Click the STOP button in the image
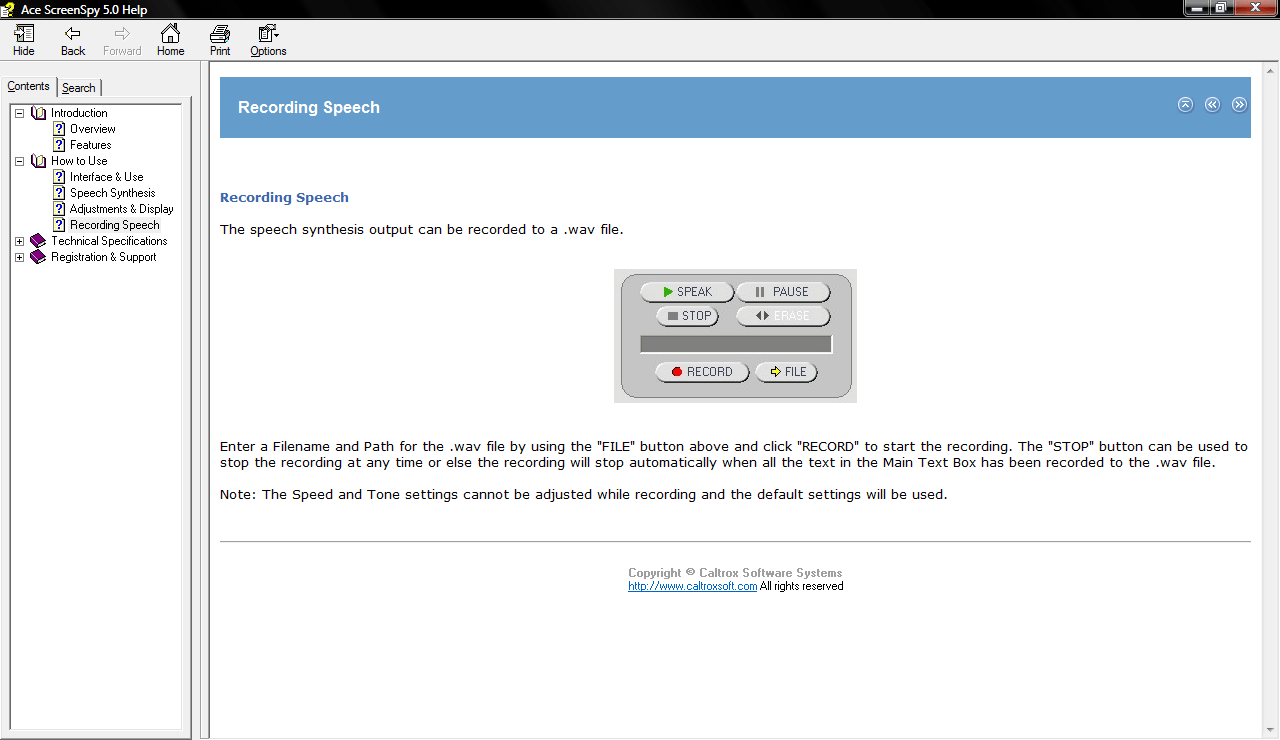Screen dimensions: 1280x740 (687, 316)
